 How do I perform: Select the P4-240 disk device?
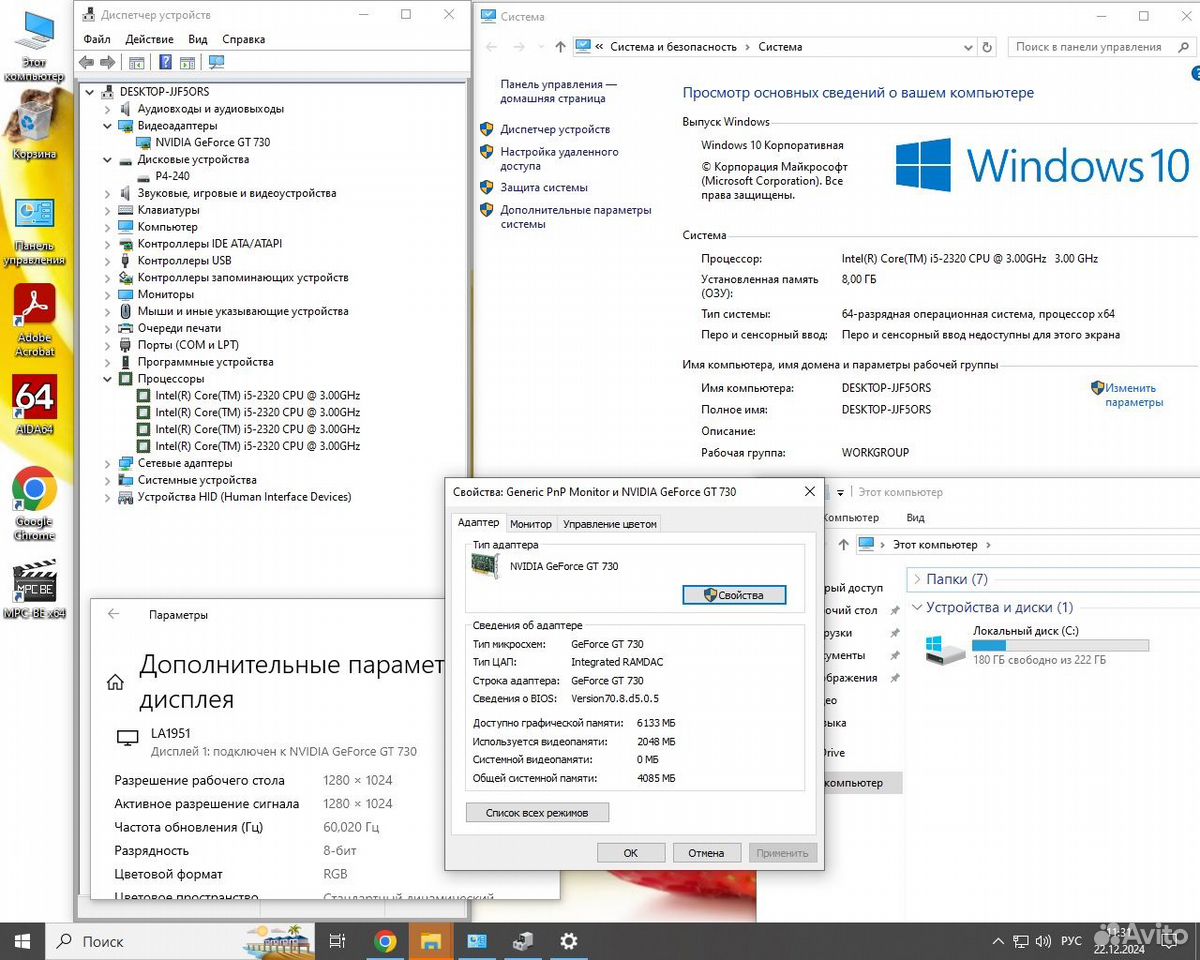pos(172,177)
